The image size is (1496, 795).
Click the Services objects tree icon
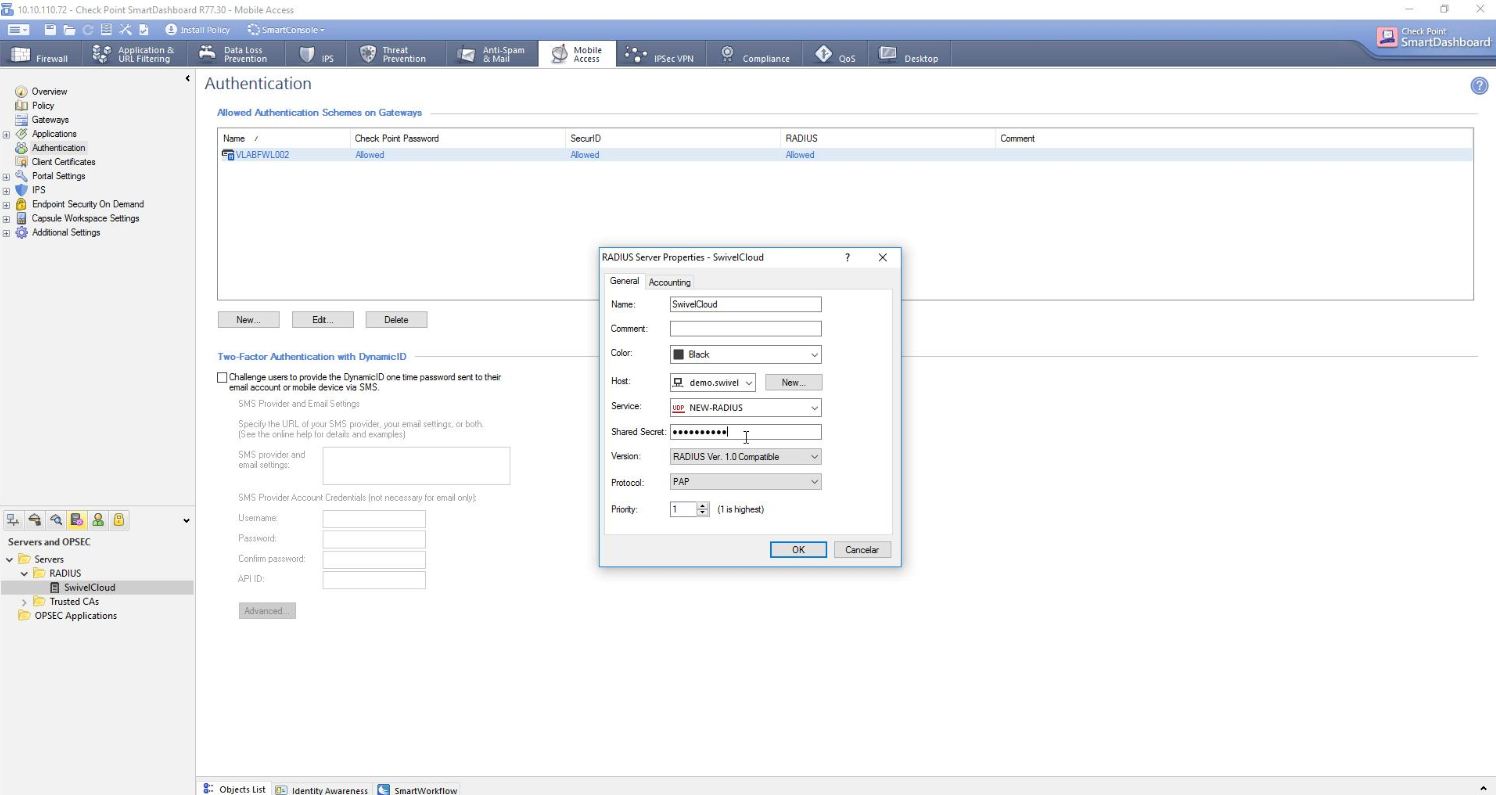tap(35, 520)
